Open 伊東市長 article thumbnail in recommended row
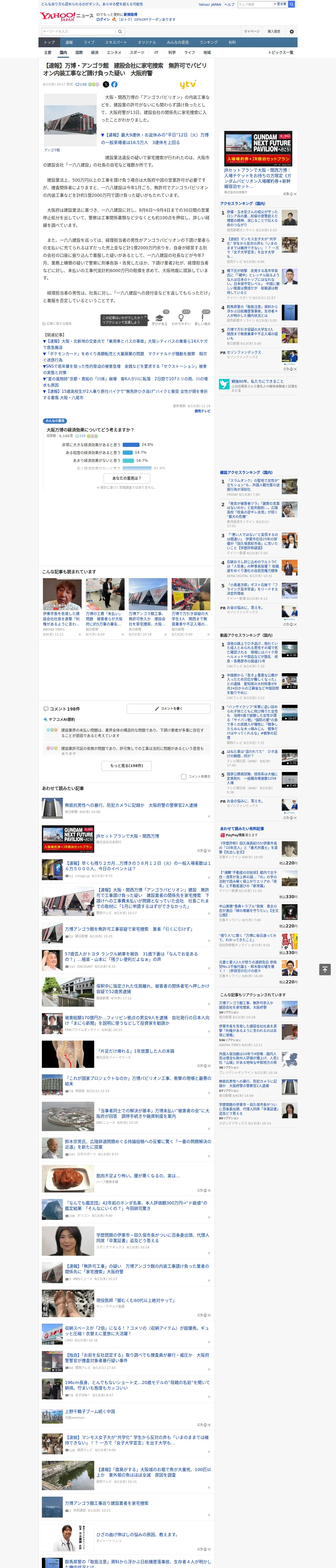Image resolution: width=336 pixels, height=1568 pixels. (62, 594)
